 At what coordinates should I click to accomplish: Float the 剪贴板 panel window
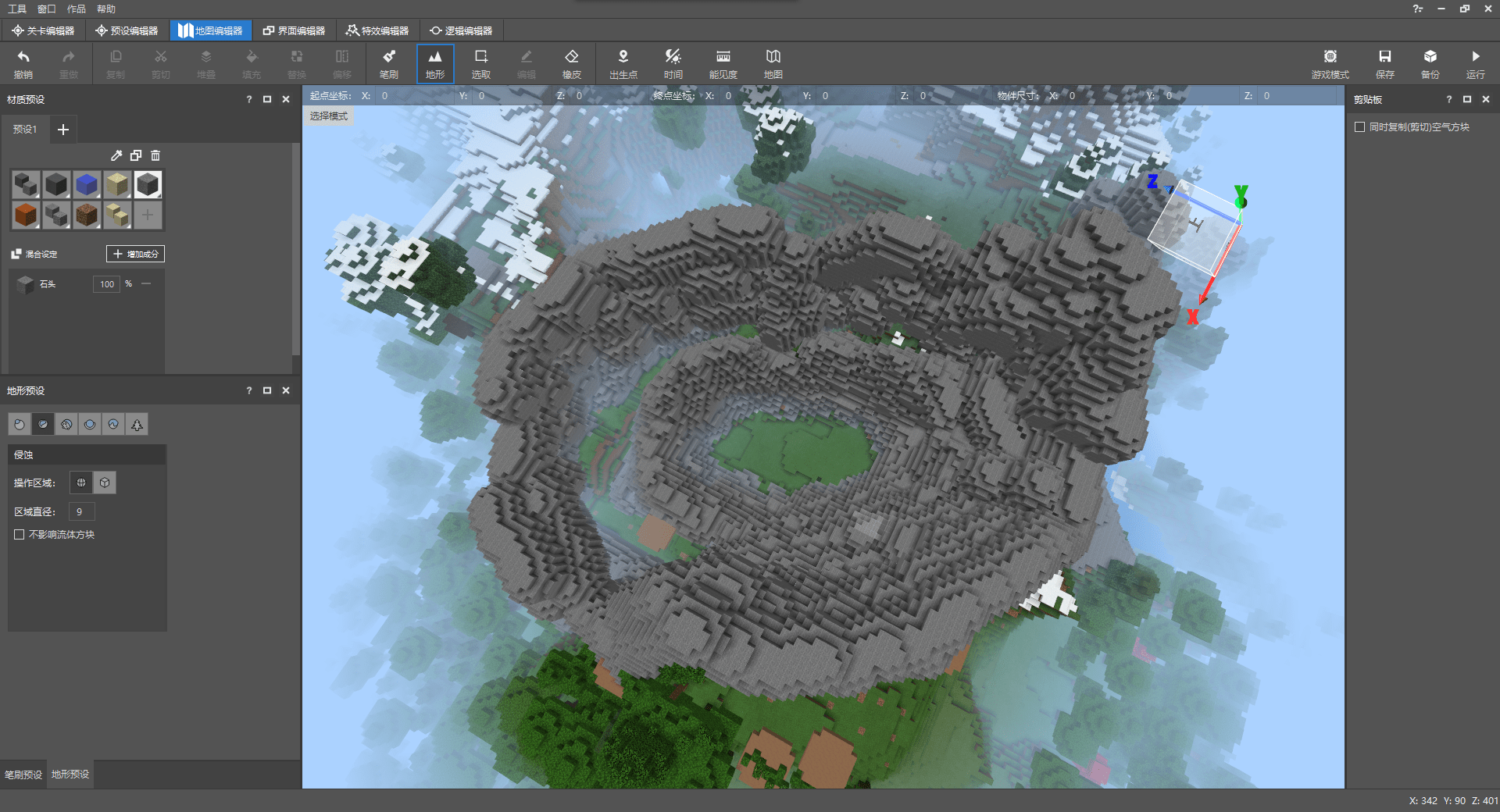coord(1467,99)
